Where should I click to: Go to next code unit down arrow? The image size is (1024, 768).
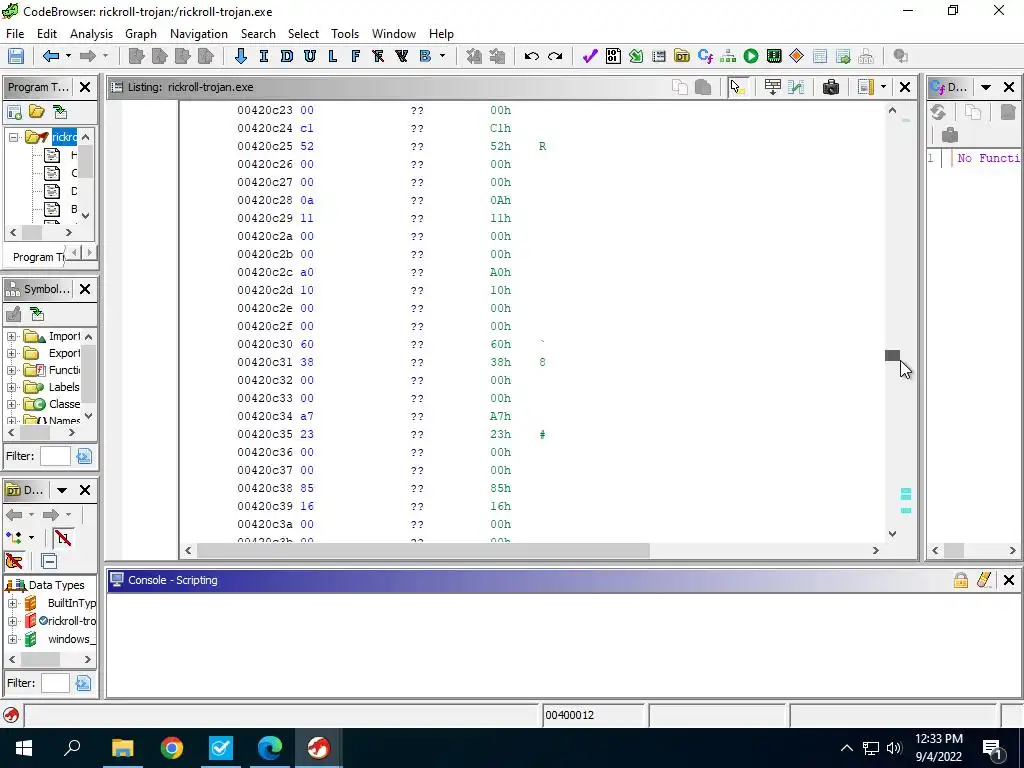(240, 56)
